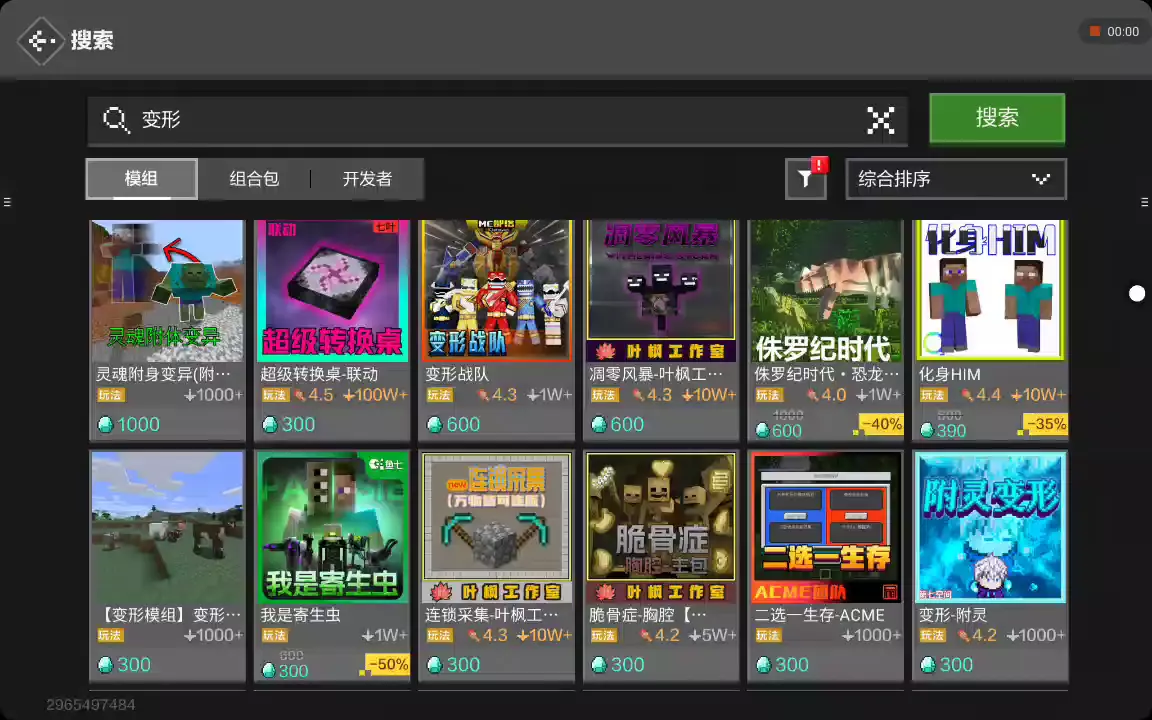Open the 我是寄生虫 mod thumbnail
Screen dimensions: 1152x720
(x=332, y=527)
